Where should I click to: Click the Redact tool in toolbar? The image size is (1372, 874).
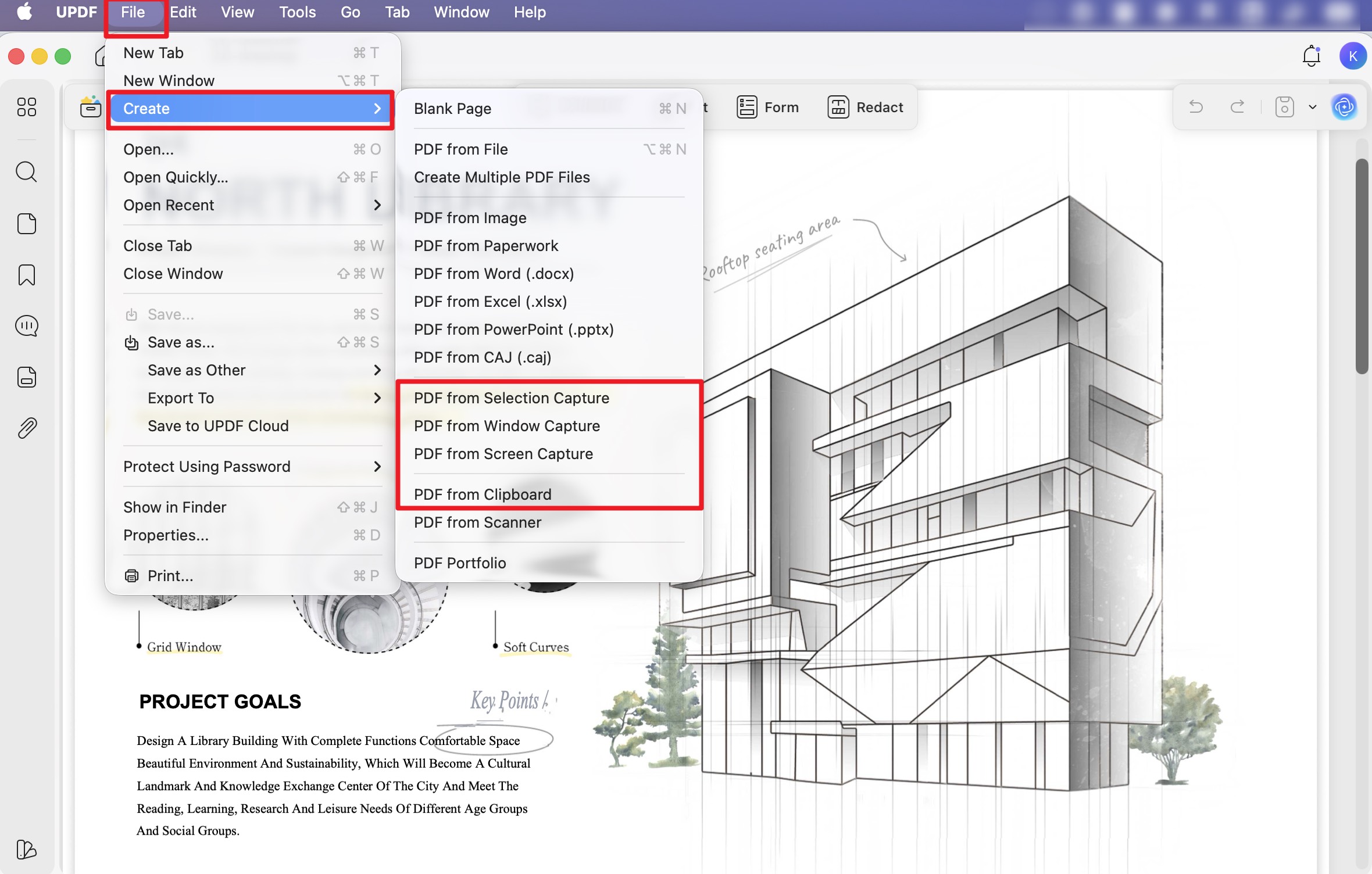coord(865,107)
